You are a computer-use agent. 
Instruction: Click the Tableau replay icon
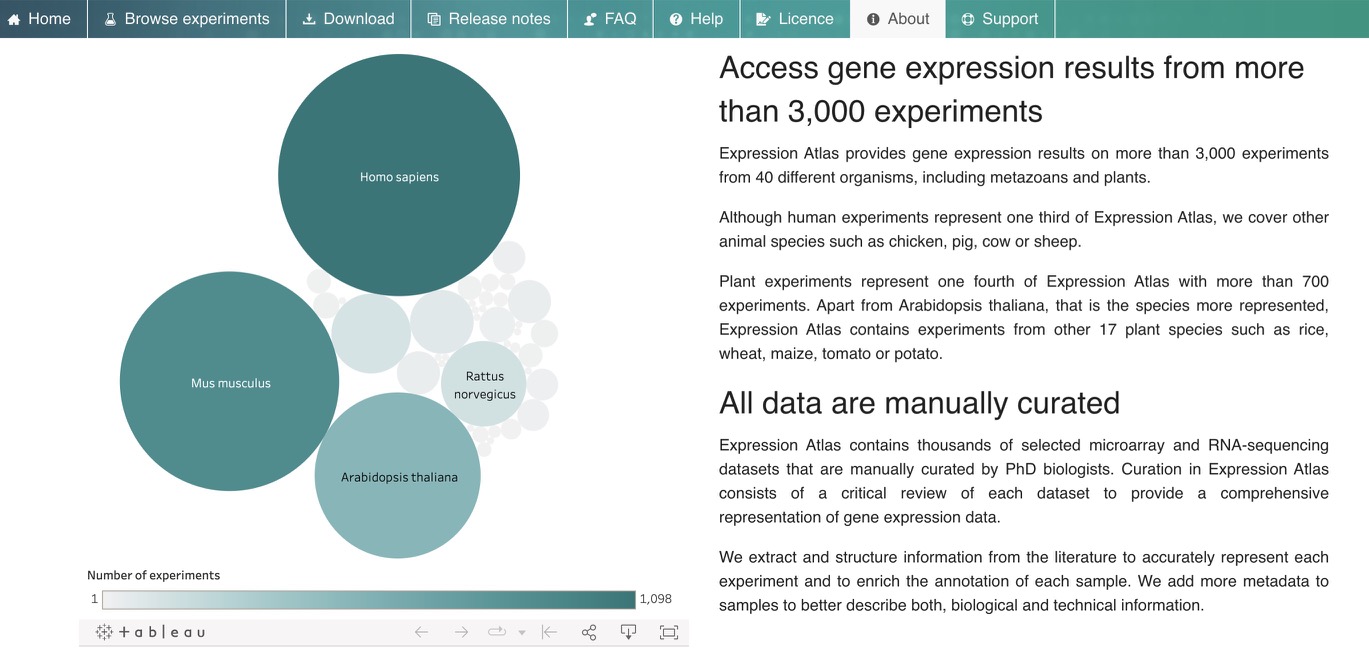(x=497, y=632)
